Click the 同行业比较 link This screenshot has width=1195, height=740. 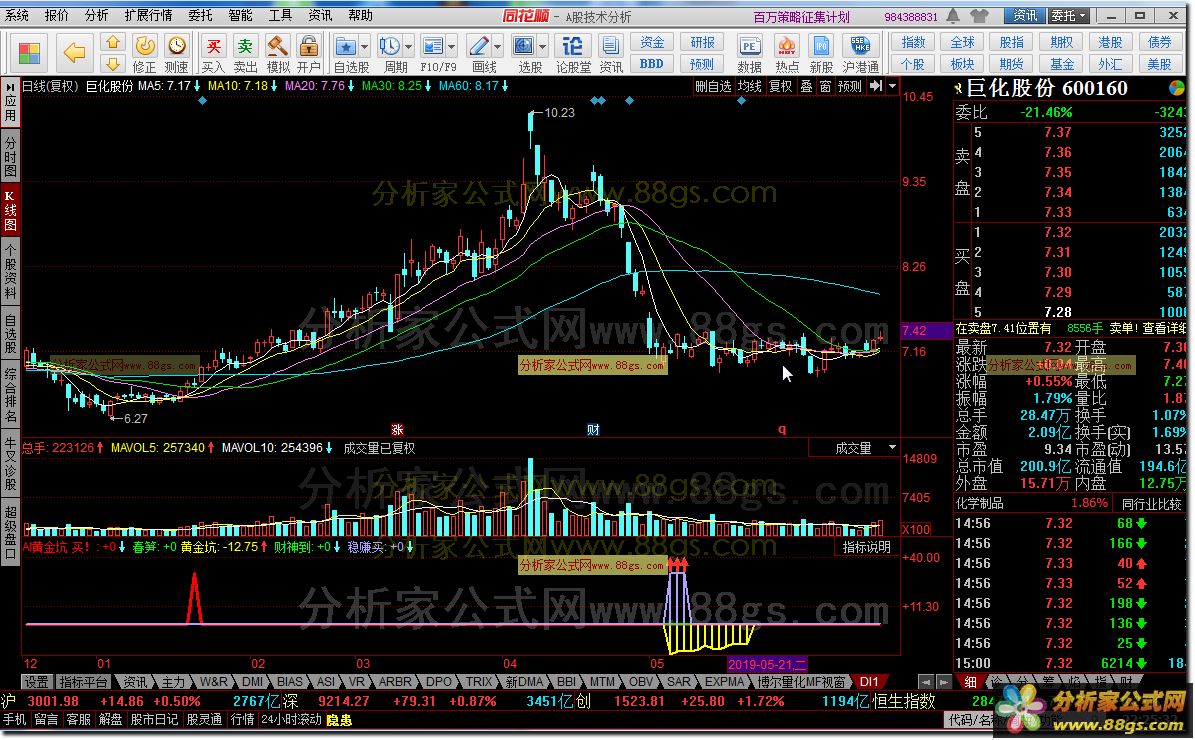(x=1152, y=504)
